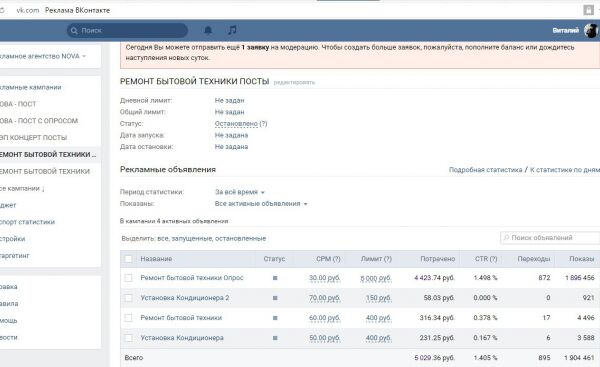Expand the агентство NOVA account dropdown
The height and width of the screenshot is (367, 600).
43,56
